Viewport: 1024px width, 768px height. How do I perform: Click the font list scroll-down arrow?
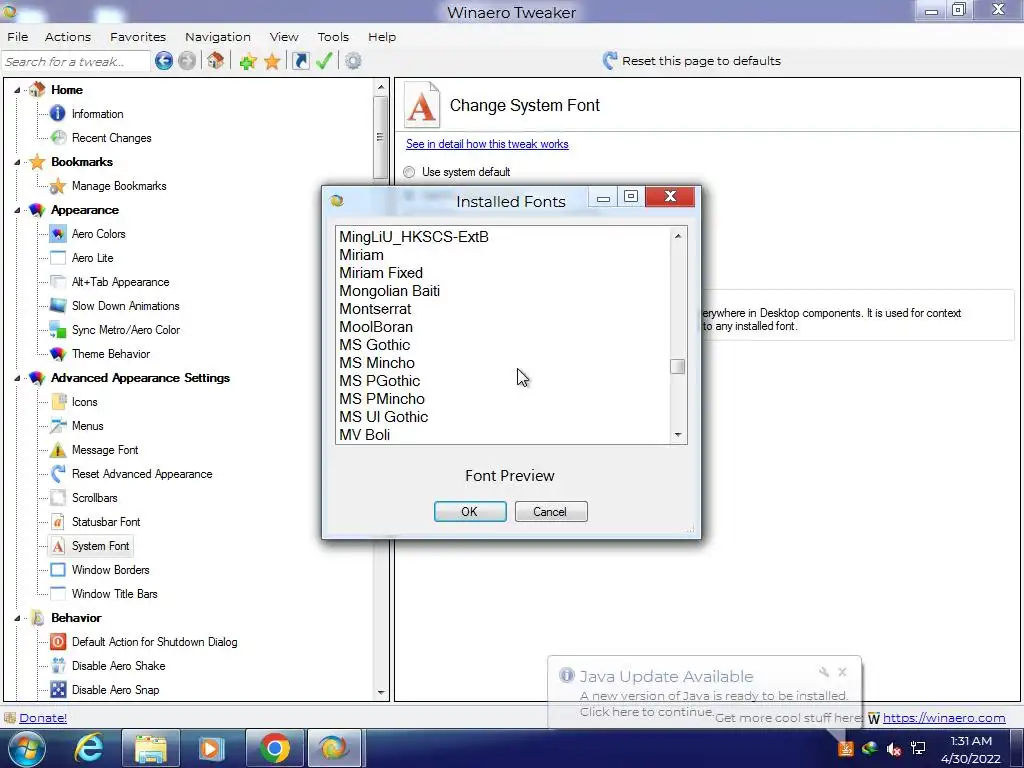pyautogui.click(x=678, y=435)
